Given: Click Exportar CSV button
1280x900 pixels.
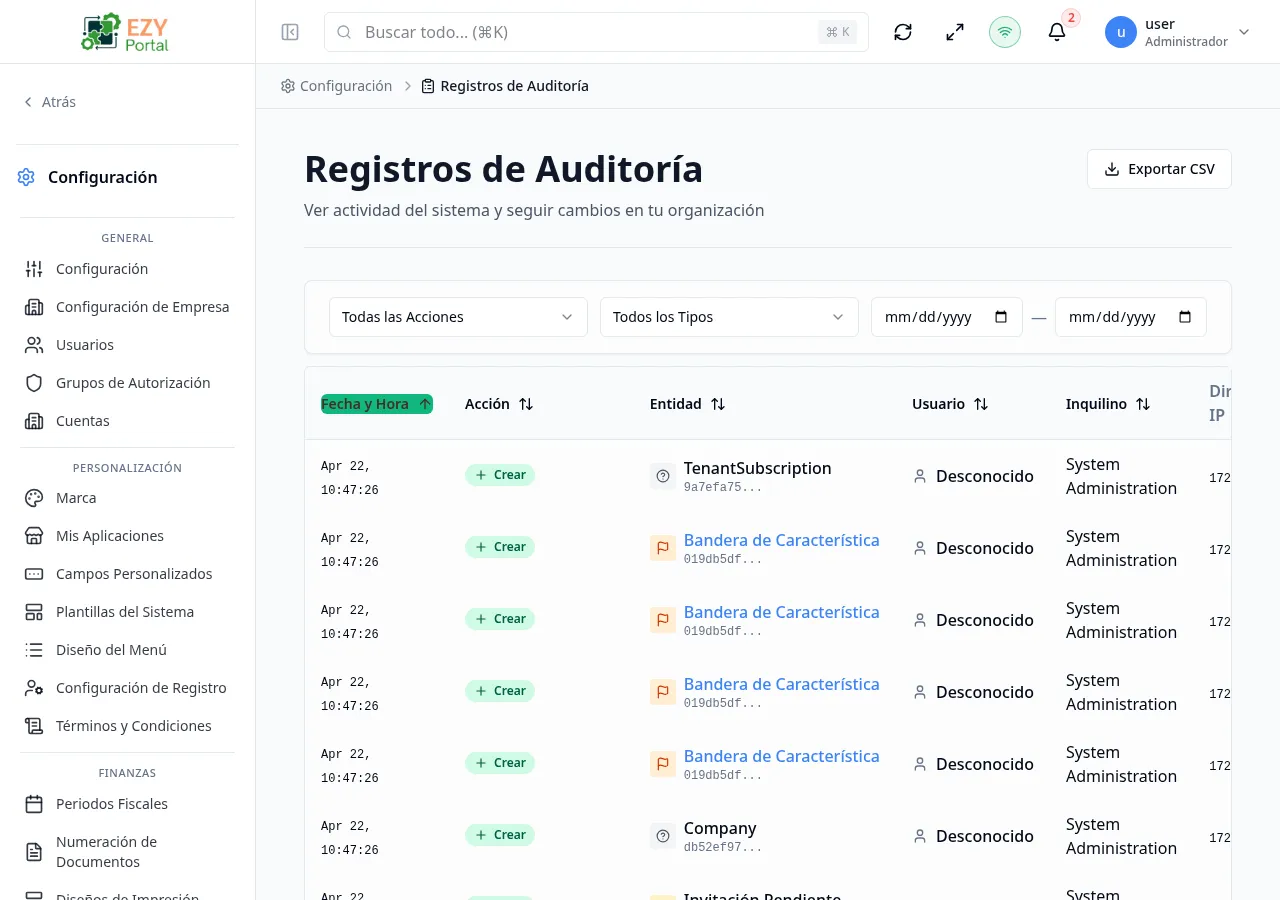Looking at the screenshot, I should coord(1159,169).
